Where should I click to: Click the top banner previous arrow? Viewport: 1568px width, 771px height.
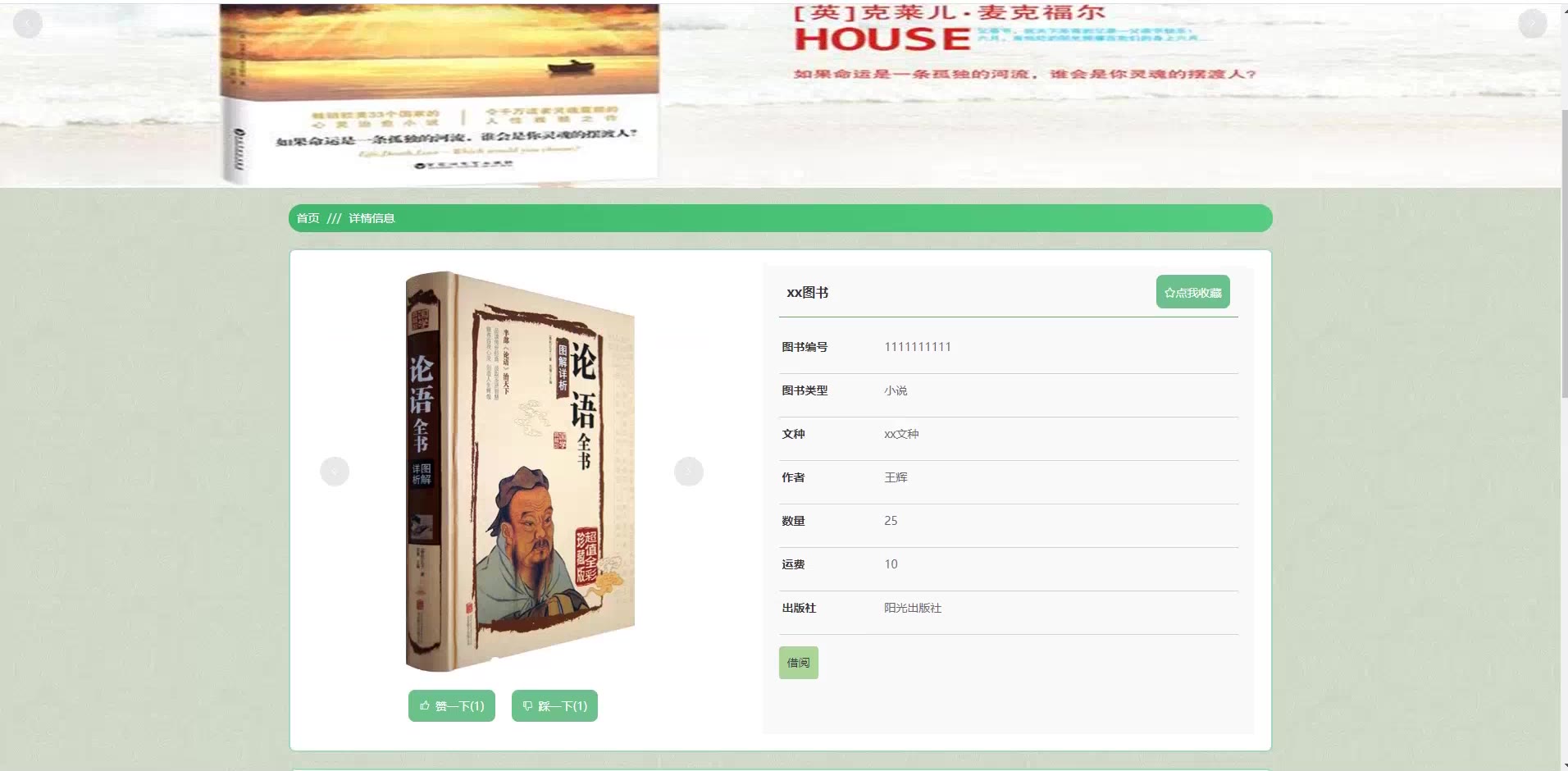(x=28, y=23)
